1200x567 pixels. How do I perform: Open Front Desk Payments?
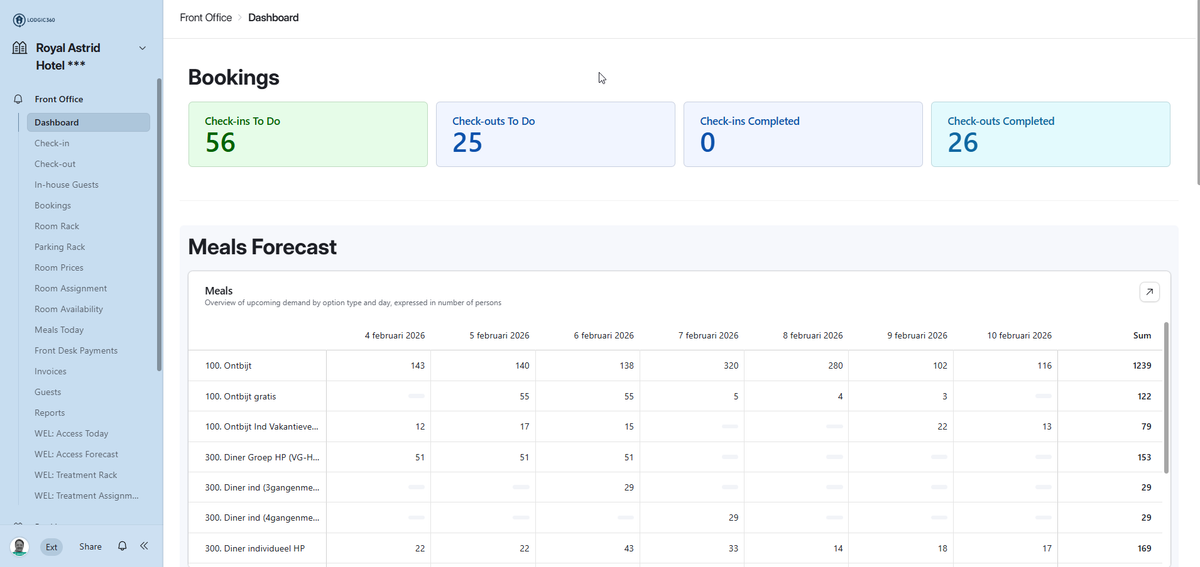pyautogui.click(x=76, y=350)
